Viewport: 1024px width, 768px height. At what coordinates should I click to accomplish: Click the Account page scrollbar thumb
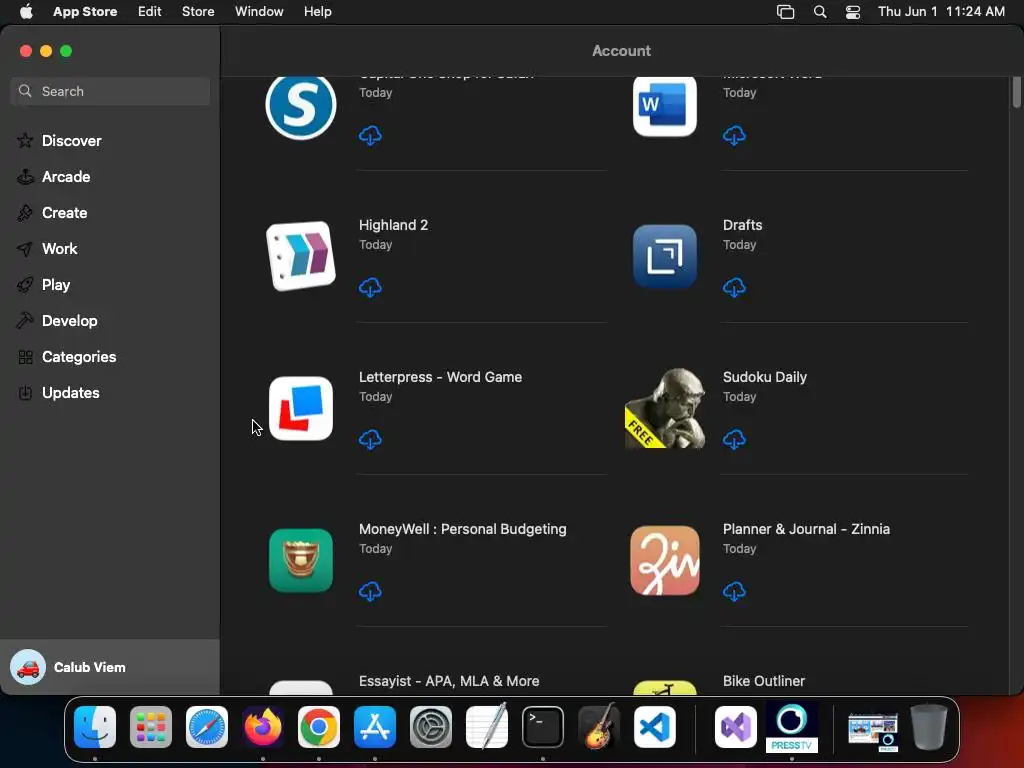click(x=1016, y=92)
